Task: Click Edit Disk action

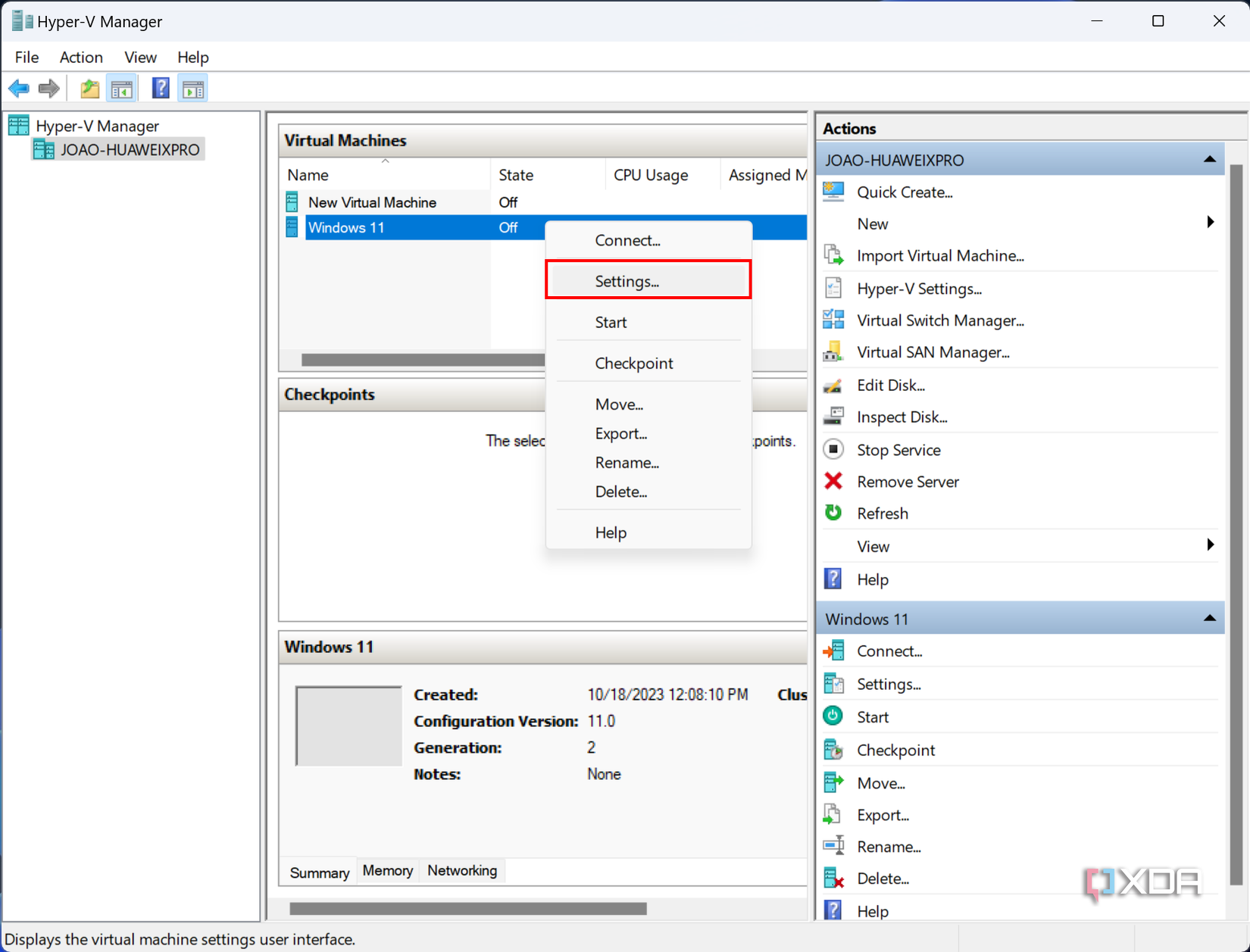Action: coord(890,385)
